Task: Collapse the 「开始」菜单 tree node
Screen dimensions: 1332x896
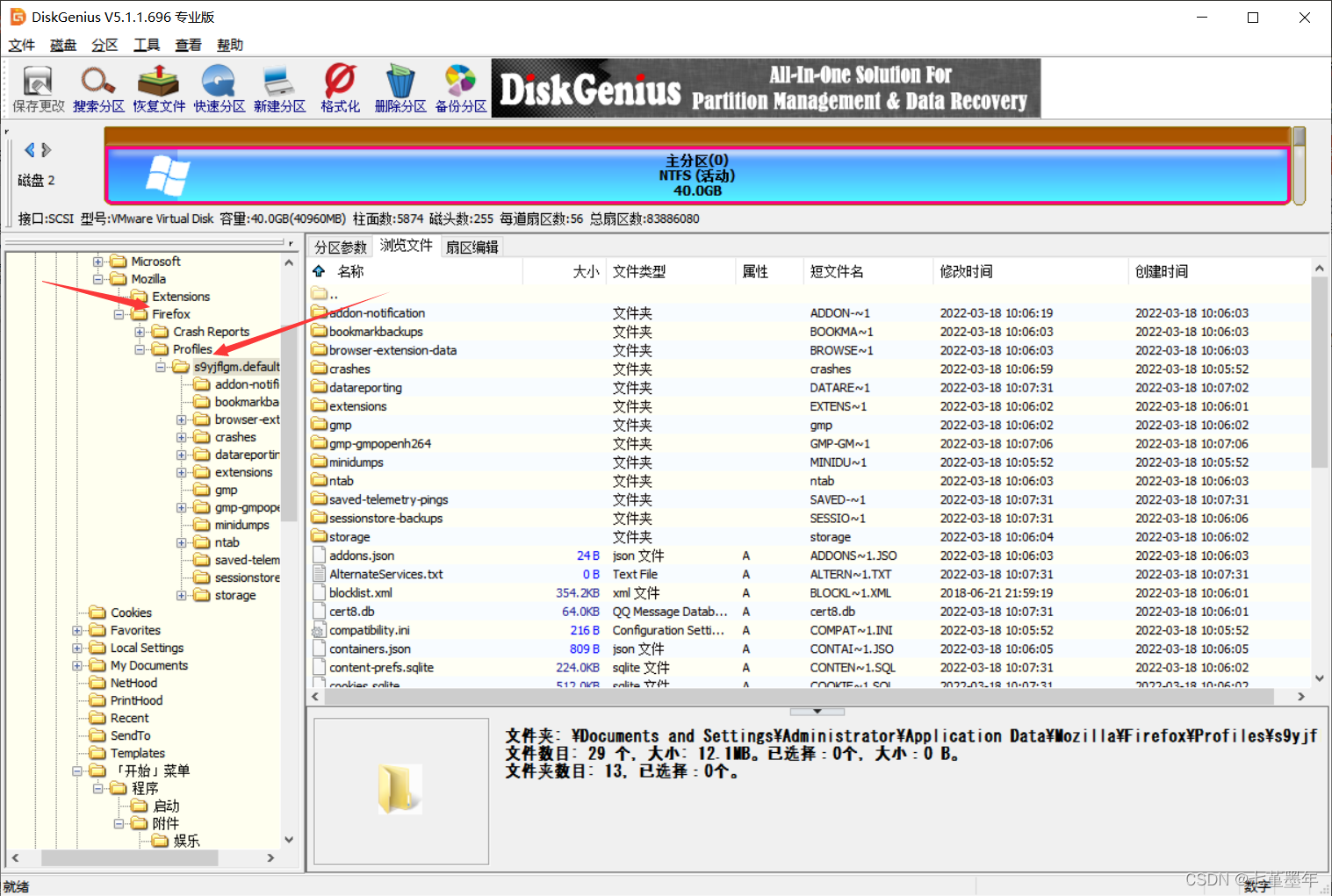Action: tap(77, 771)
